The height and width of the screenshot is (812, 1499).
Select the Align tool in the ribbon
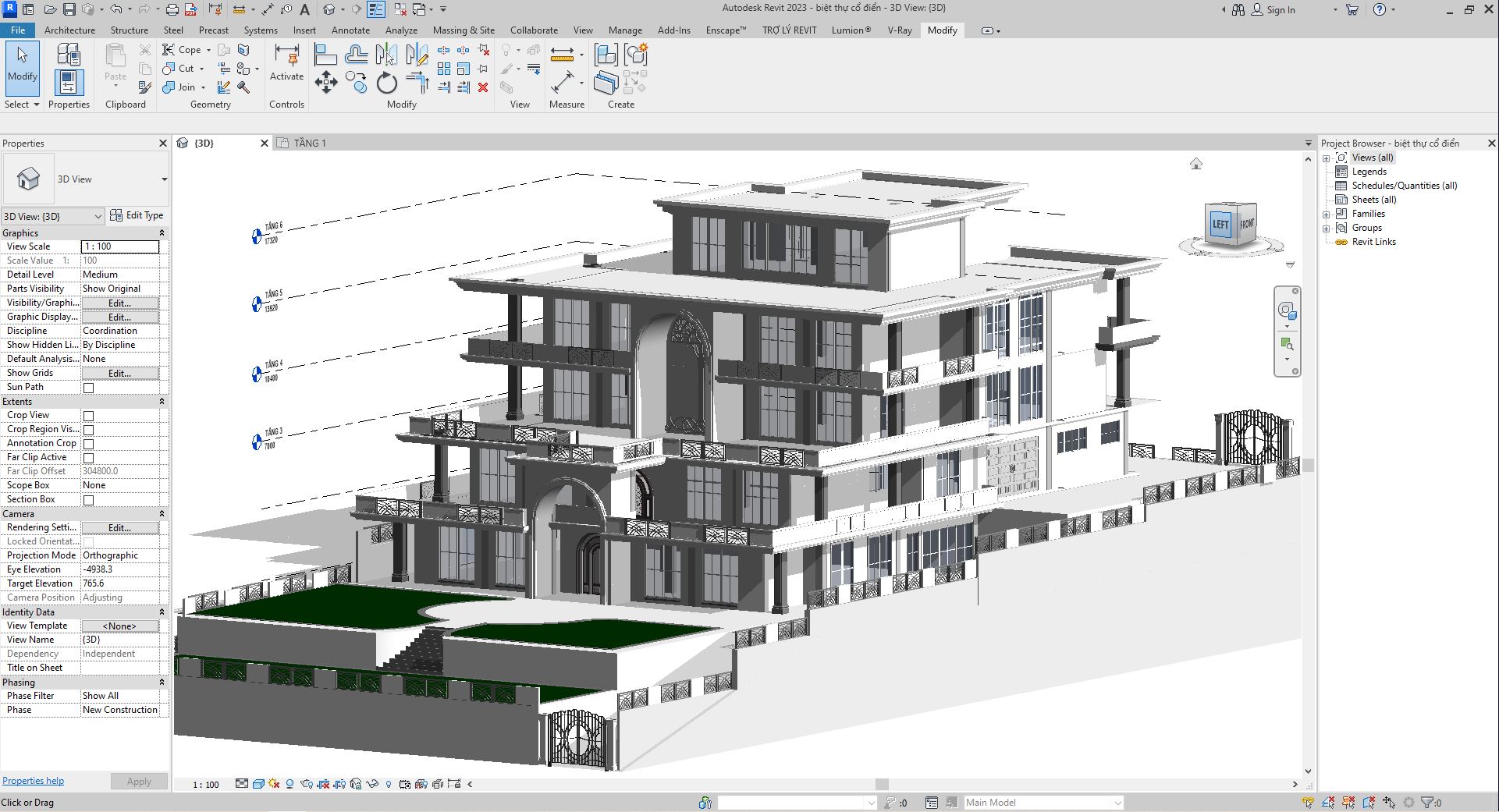click(x=325, y=55)
